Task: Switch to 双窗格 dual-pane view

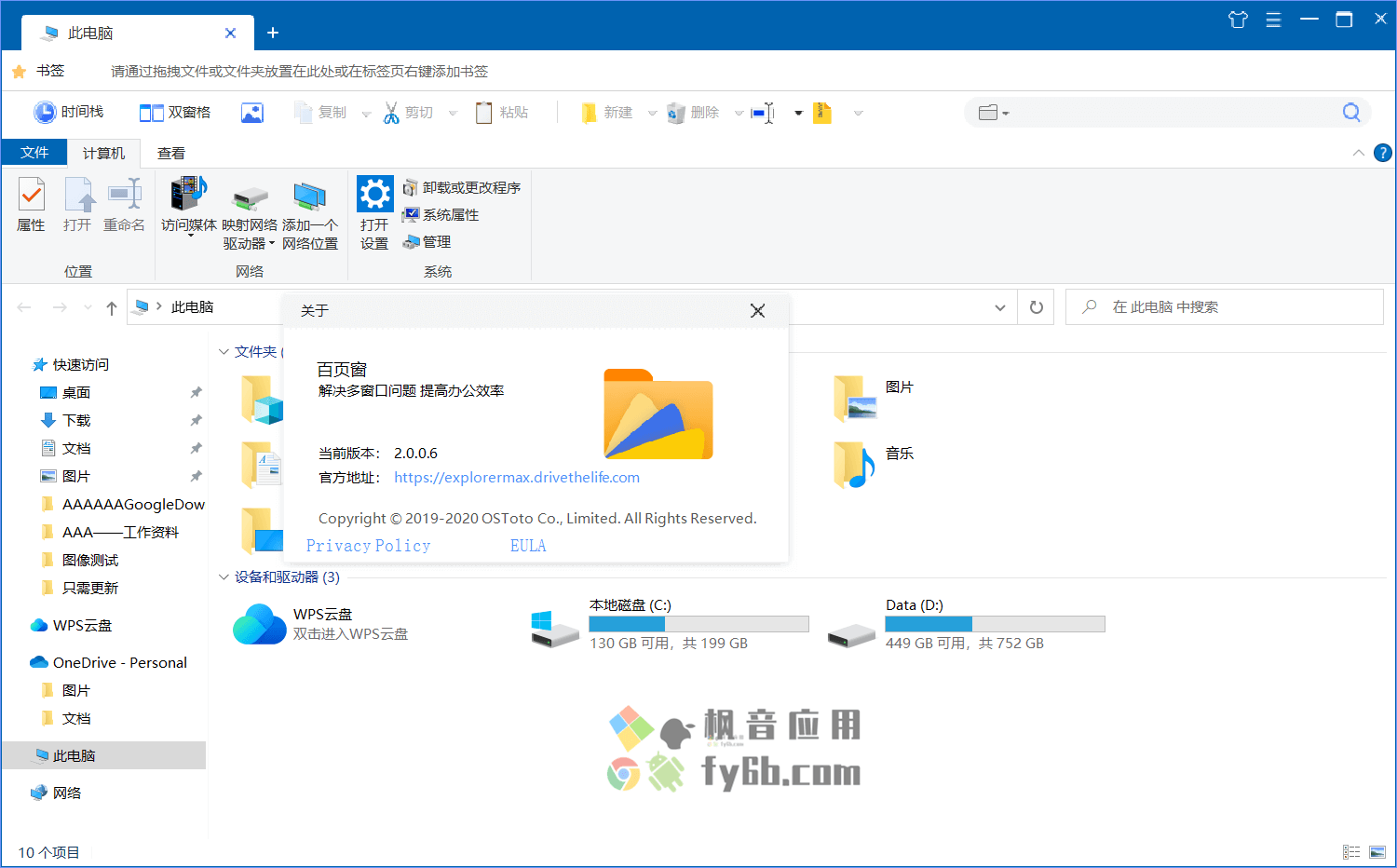Action: click(175, 112)
